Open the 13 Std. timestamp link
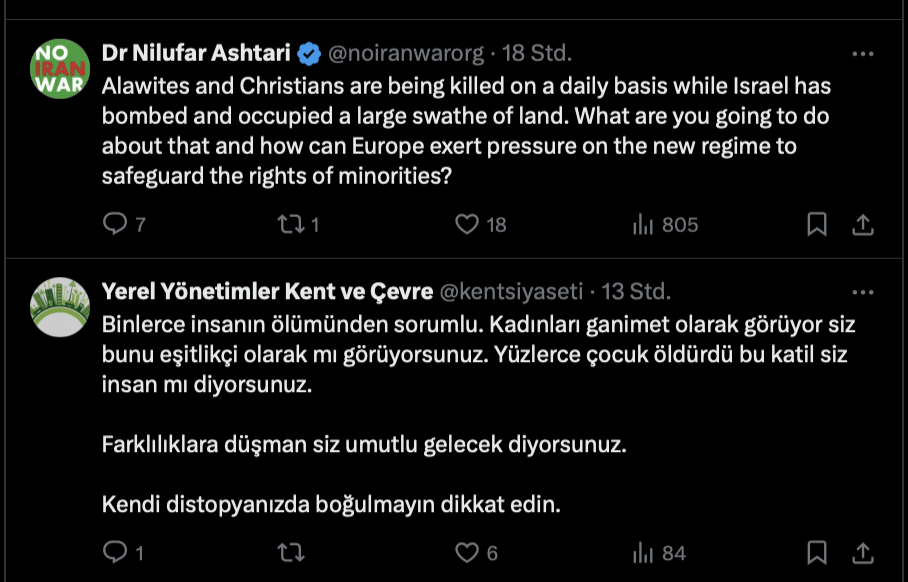The width and height of the screenshot is (908, 582). [x=636, y=292]
